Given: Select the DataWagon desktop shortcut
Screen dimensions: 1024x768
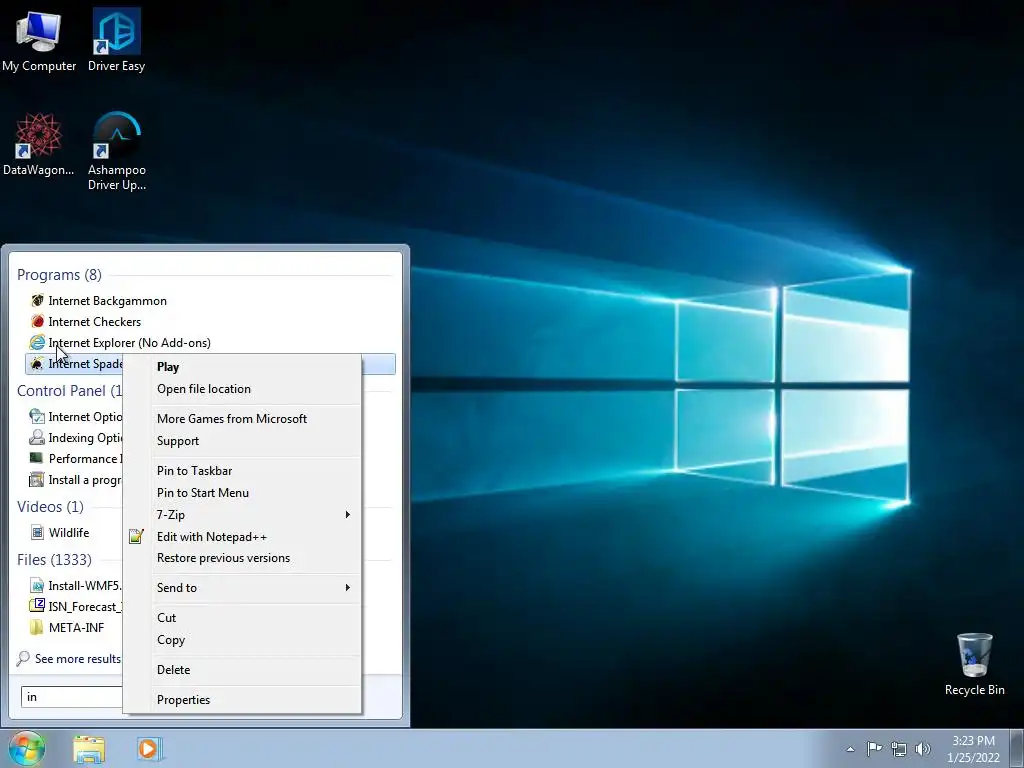Looking at the screenshot, I should [39, 145].
